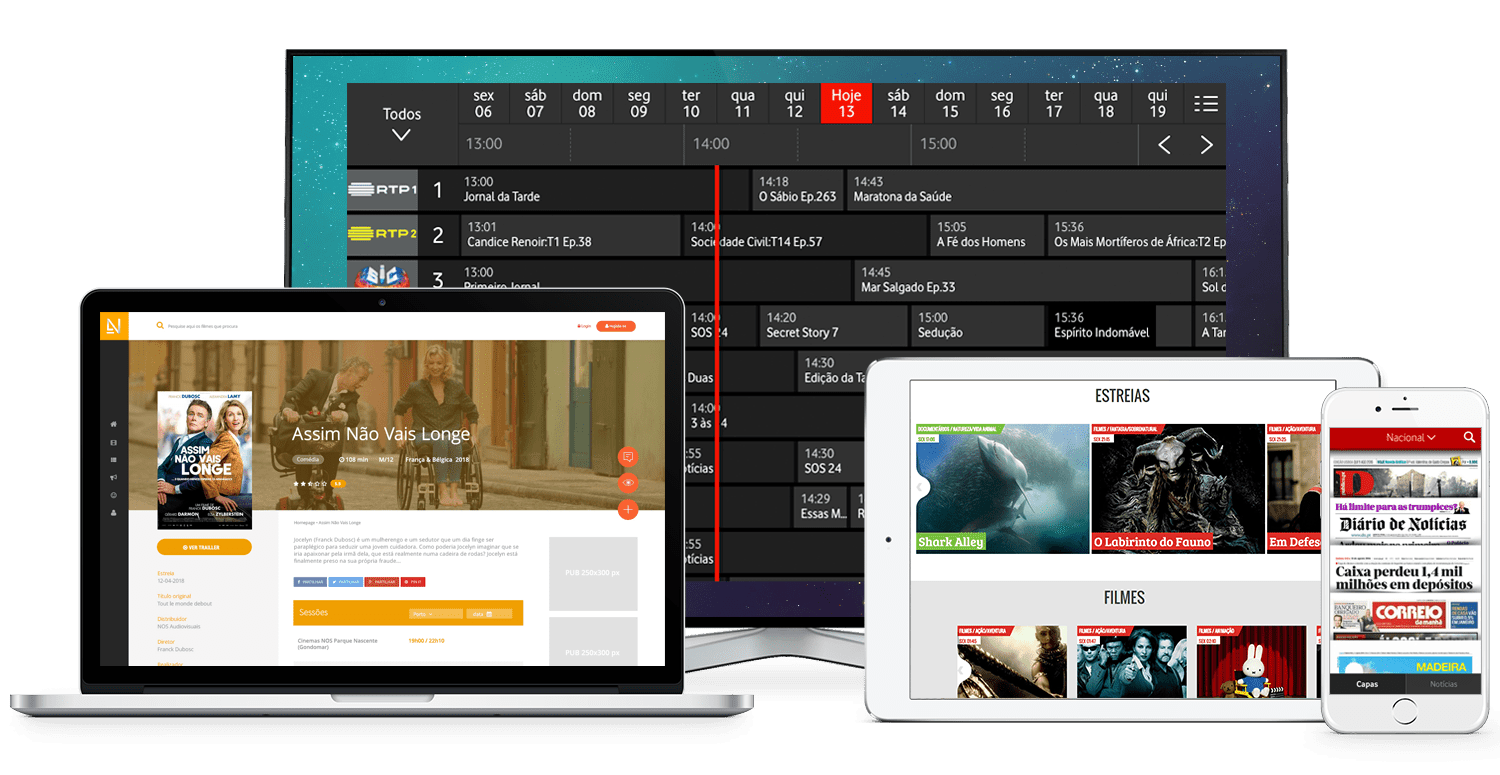Select day sáb 07 in TV guide
Viewport: 1500px width, 775px height.
point(535,103)
